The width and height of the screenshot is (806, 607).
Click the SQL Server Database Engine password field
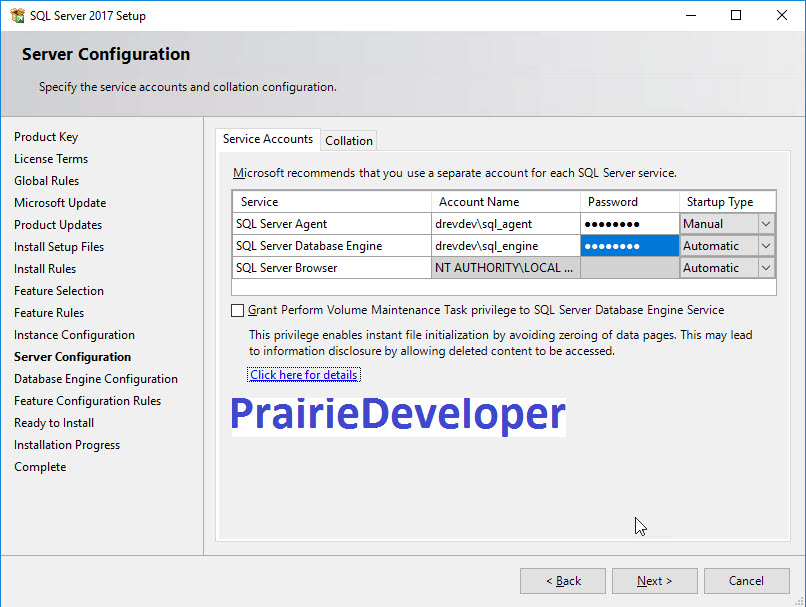point(630,246)
